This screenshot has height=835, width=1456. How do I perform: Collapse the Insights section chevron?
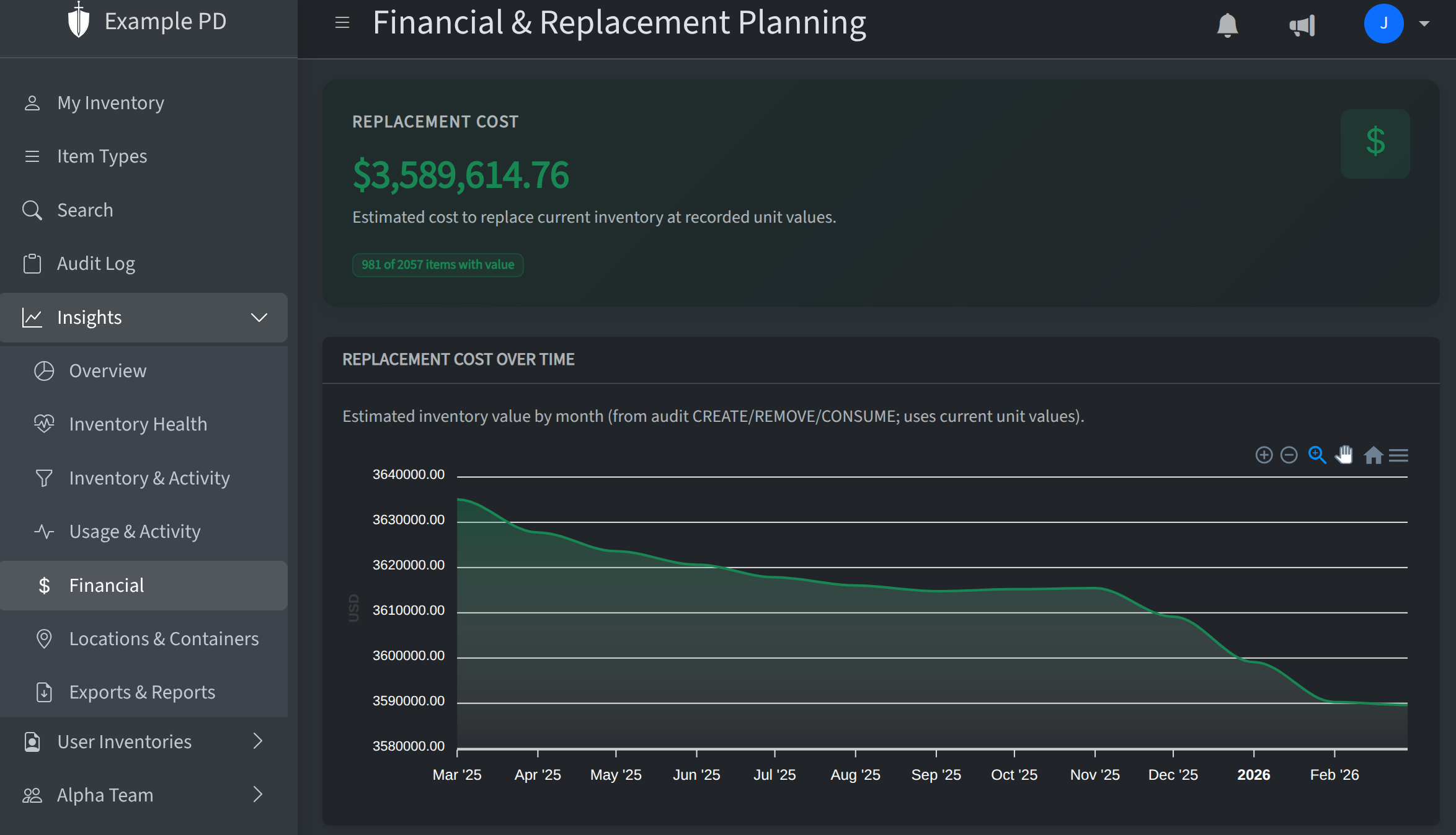259,318
